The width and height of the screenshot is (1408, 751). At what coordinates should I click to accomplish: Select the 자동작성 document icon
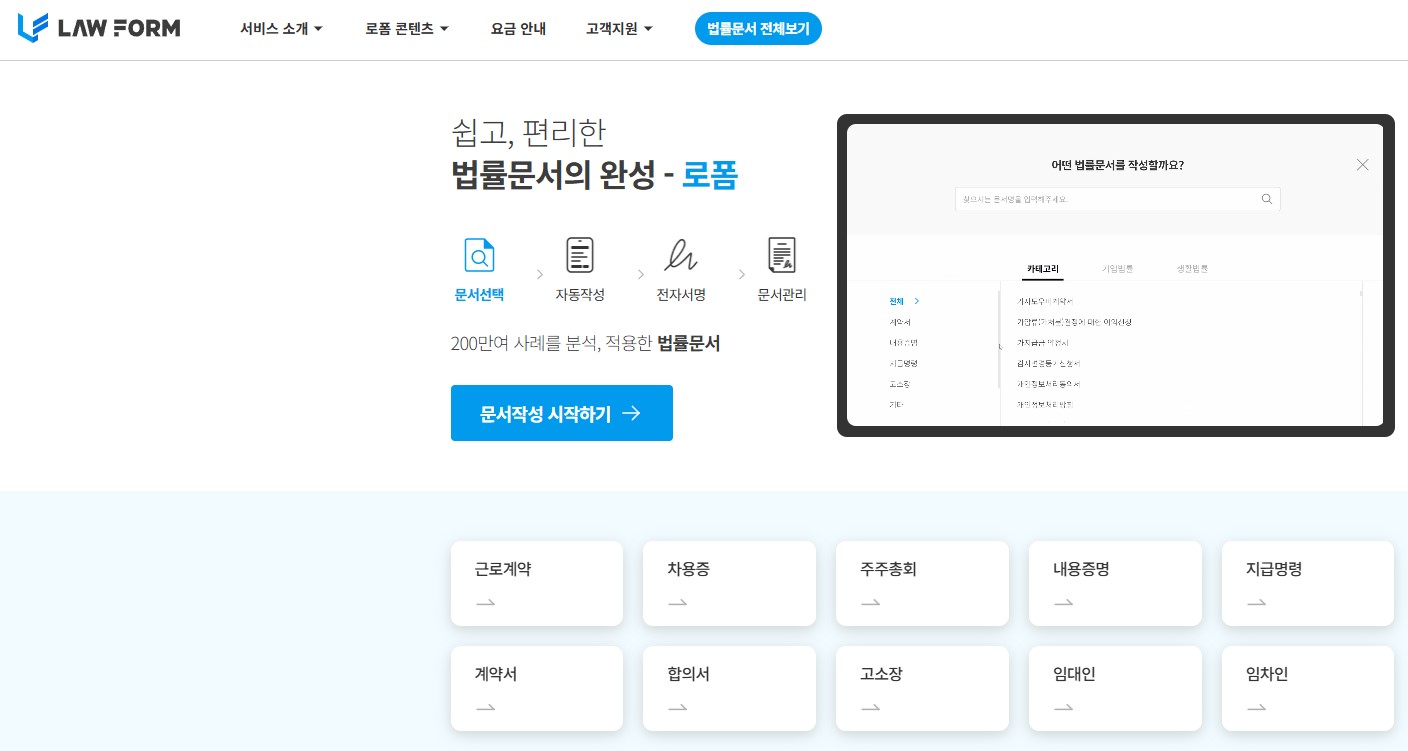click(580, 255)
